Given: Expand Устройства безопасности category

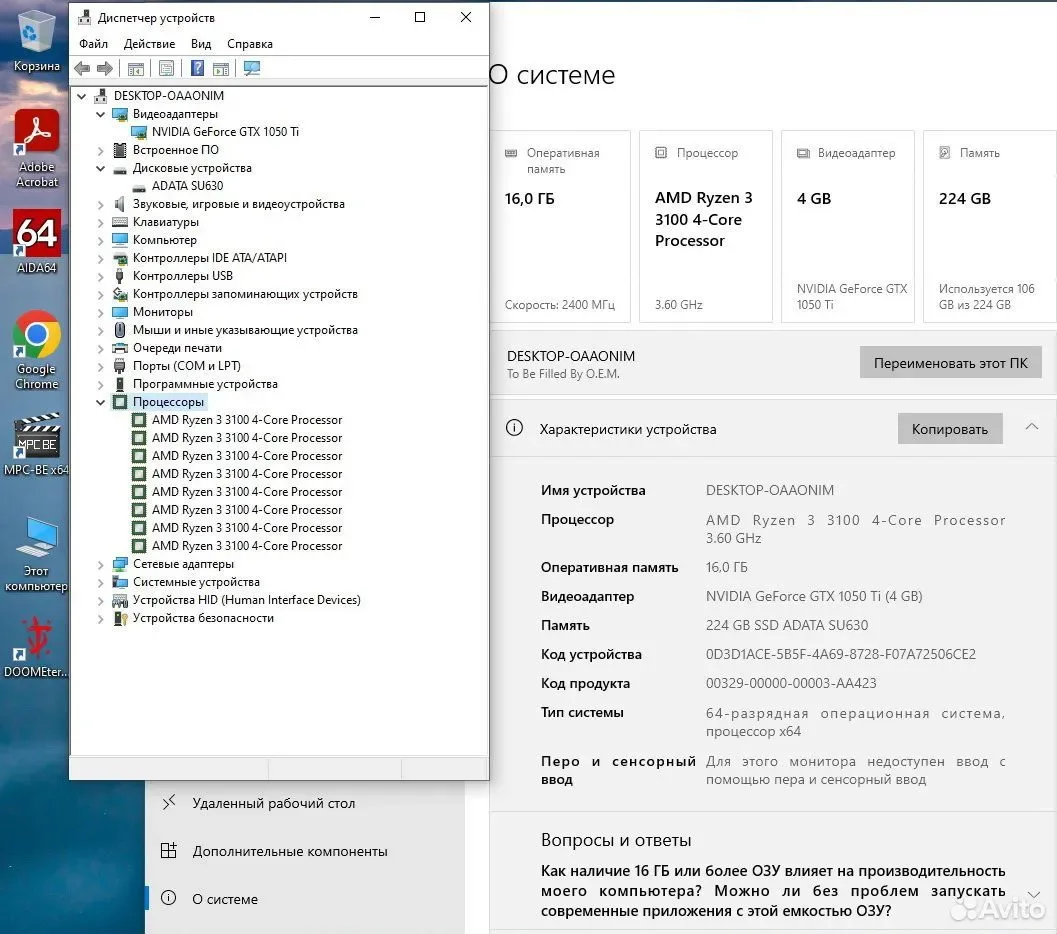Looking at the screenshot, I should pyautogui.click(x=100, y=619).
